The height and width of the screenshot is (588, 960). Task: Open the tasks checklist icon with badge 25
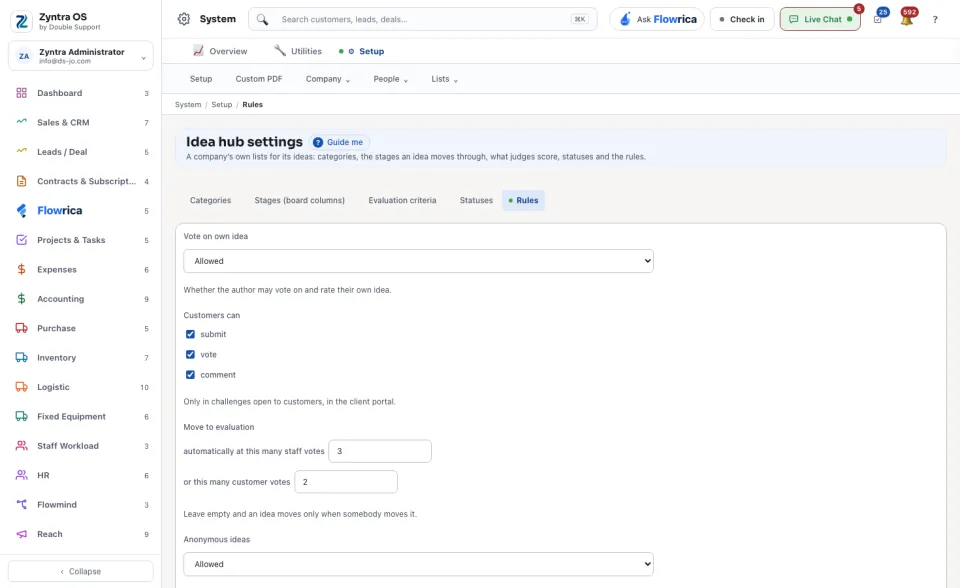coord(878,19)
